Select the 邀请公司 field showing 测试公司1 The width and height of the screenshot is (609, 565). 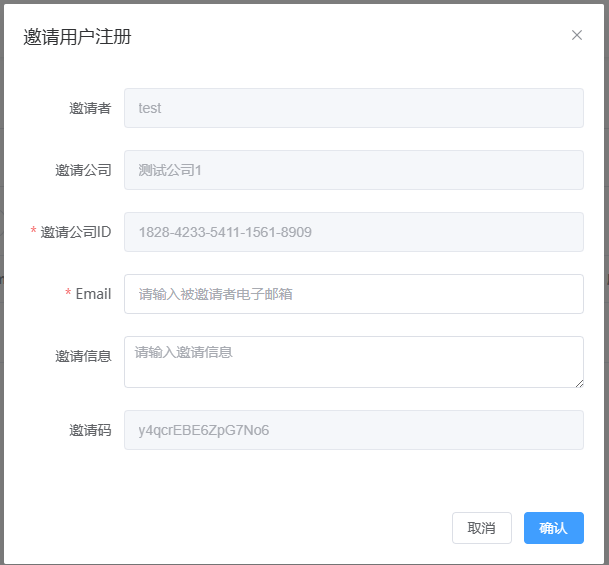[353, 170]
